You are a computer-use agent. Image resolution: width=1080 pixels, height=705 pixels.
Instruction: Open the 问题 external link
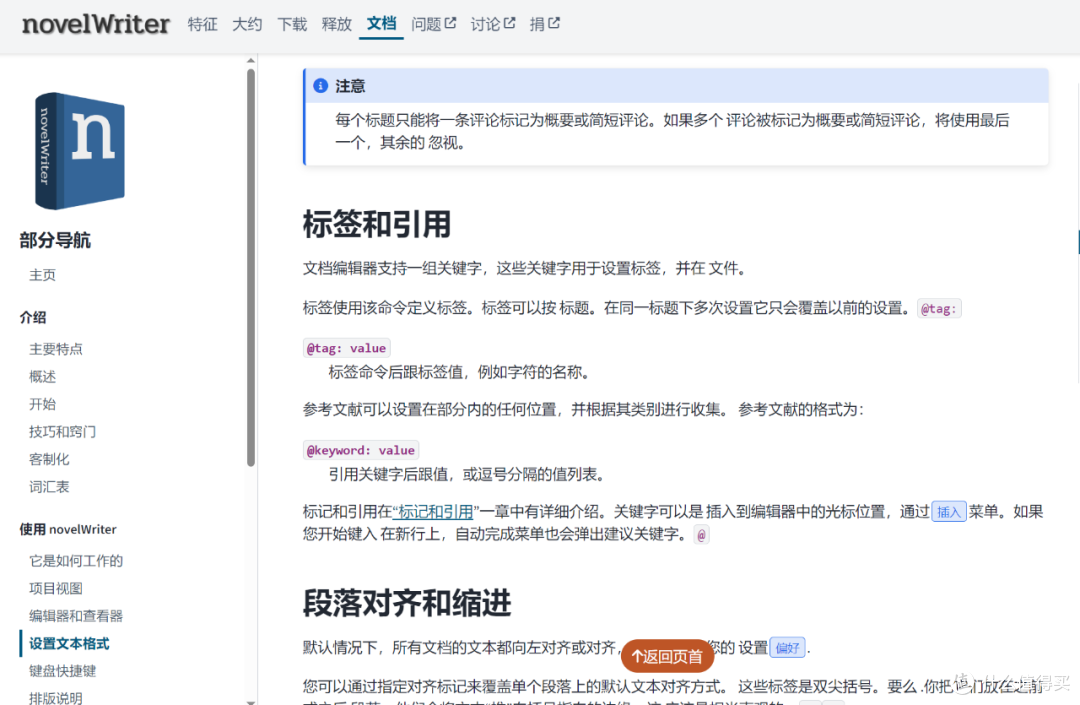click(x=433, y=24)
